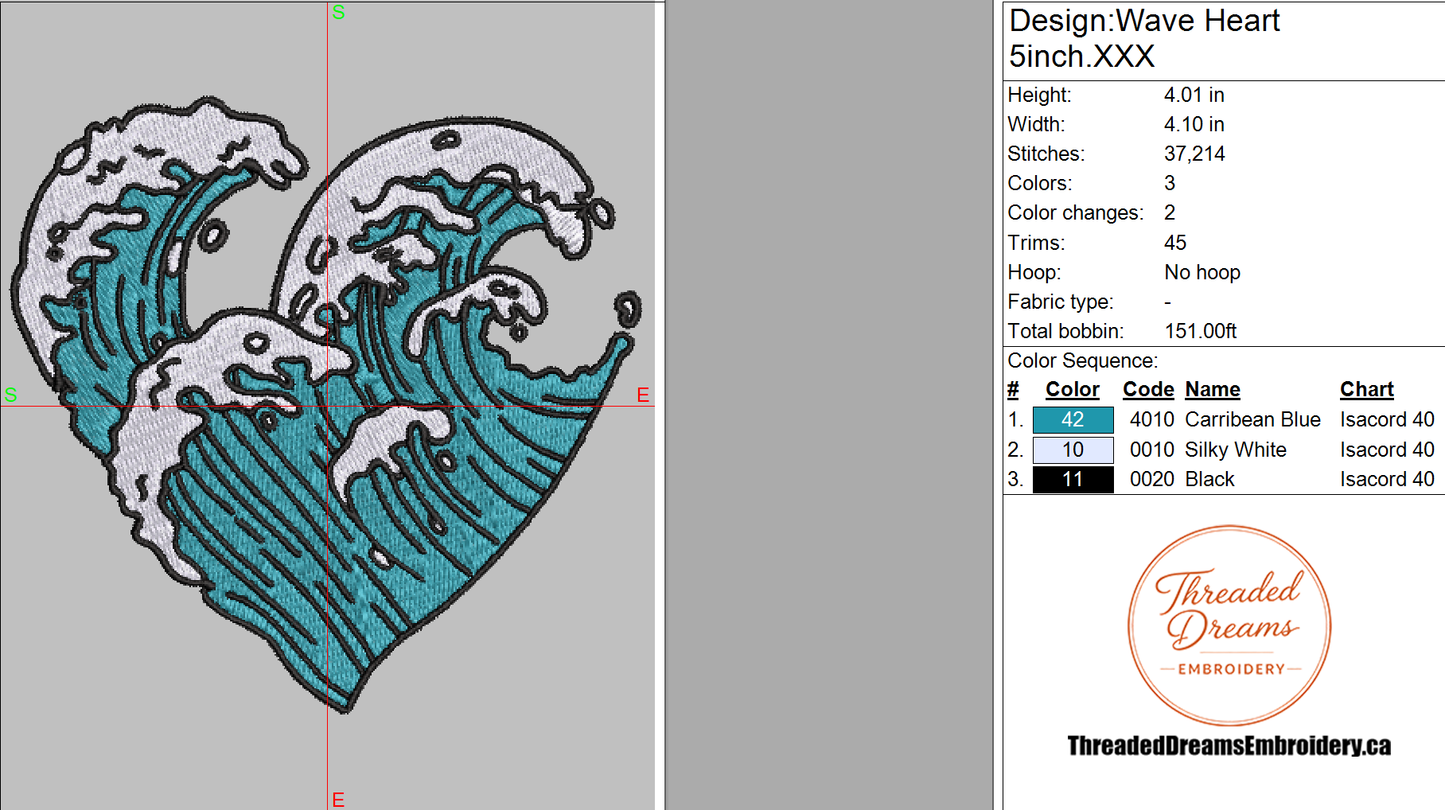Click the '#' column header
This screenshot has width=1445, height=810.
(x=1013, y=390)
